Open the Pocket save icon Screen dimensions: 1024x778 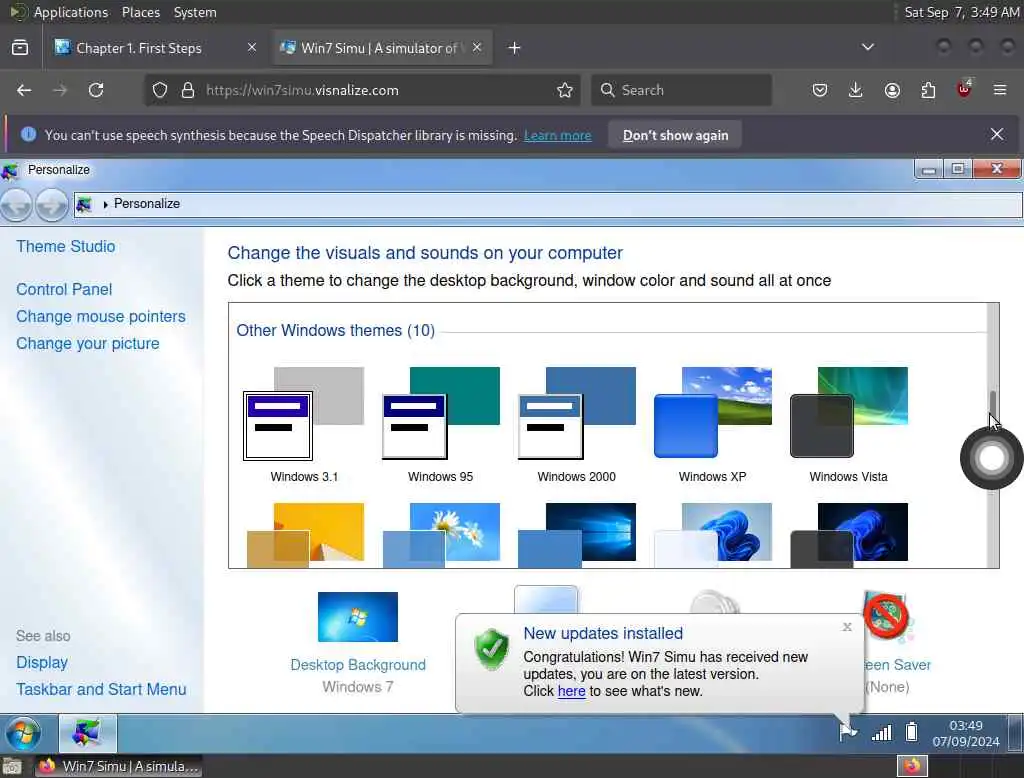820,90
